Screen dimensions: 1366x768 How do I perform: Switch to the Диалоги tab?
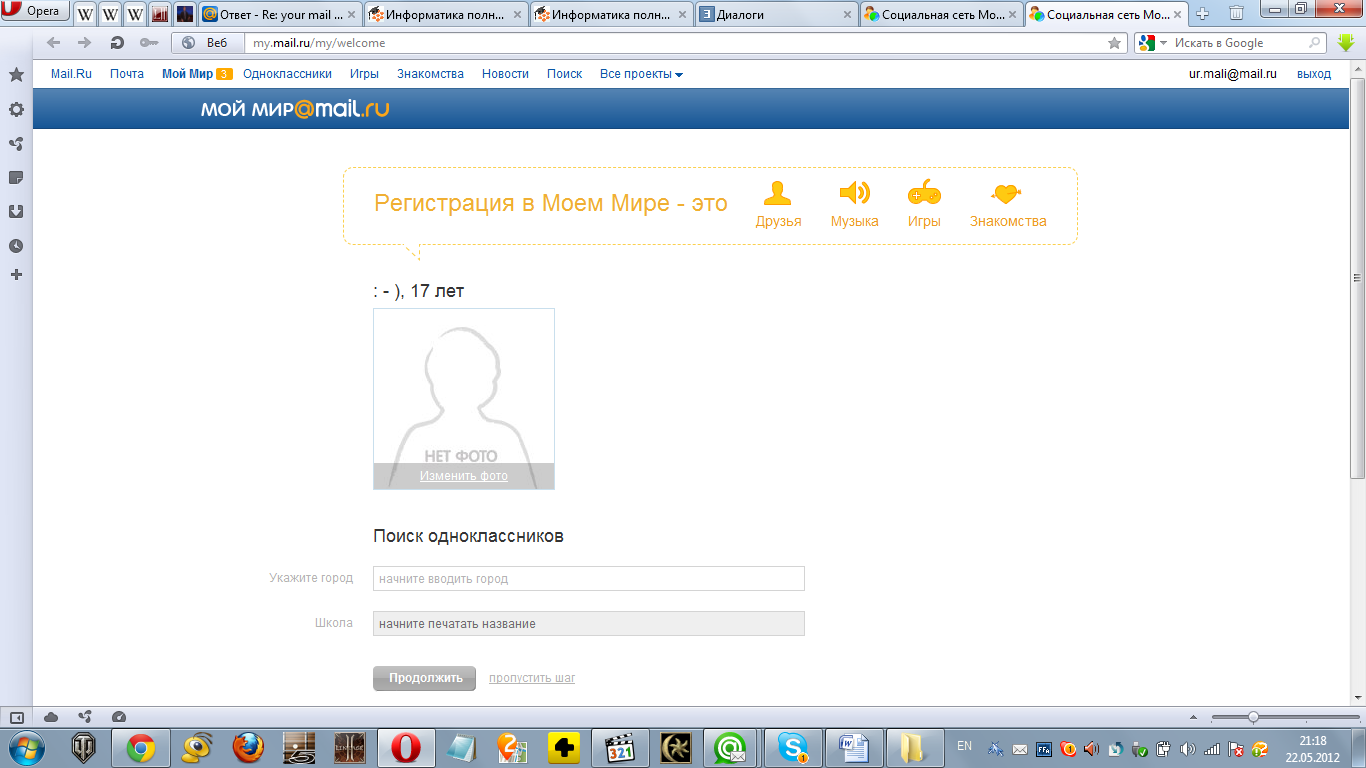[x=775, y=15]
